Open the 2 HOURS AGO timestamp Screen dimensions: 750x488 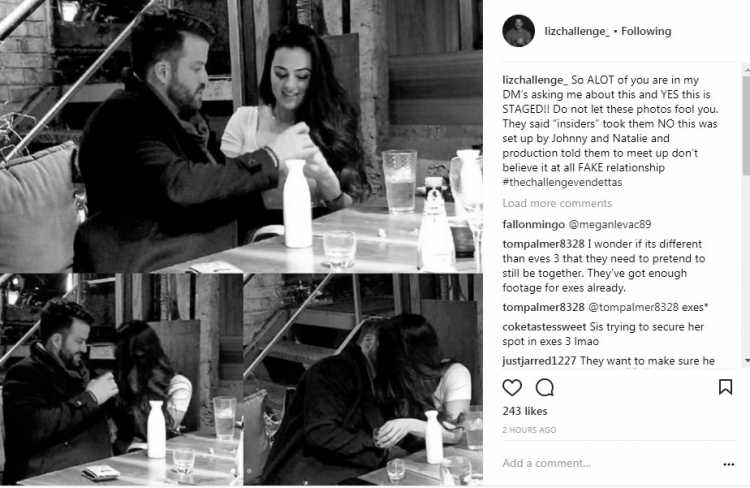(x=529, y=430)
